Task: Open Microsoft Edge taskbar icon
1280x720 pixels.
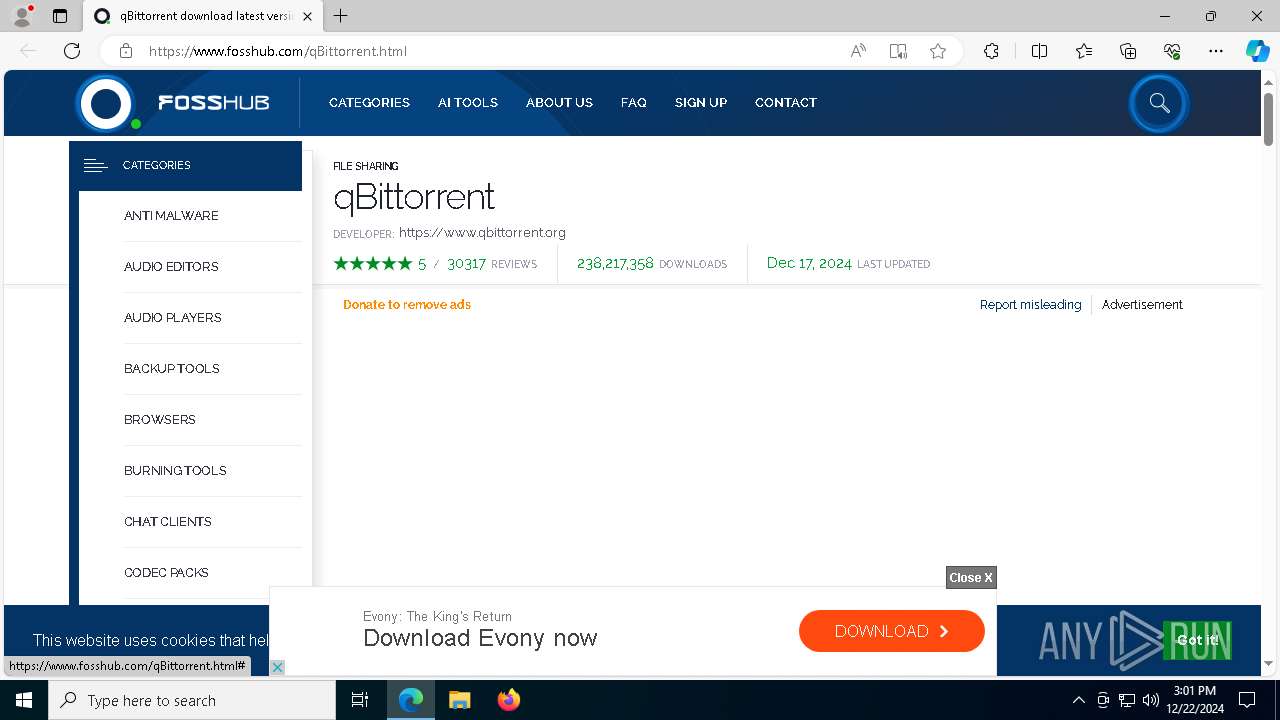Action: pyautogui.click(x=411, y=700)
